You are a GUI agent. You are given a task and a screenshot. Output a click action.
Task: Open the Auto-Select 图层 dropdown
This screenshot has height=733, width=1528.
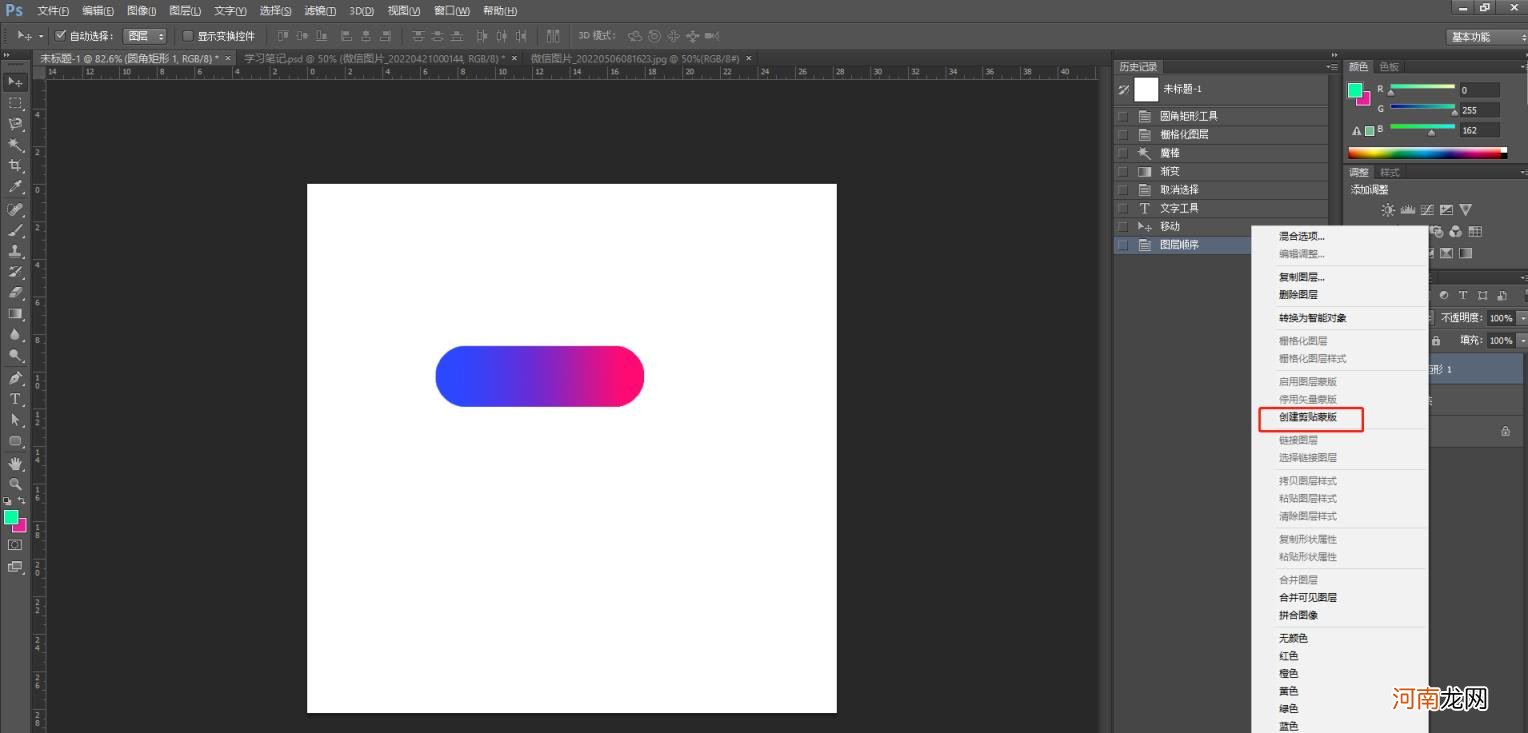tap(145, 36)
